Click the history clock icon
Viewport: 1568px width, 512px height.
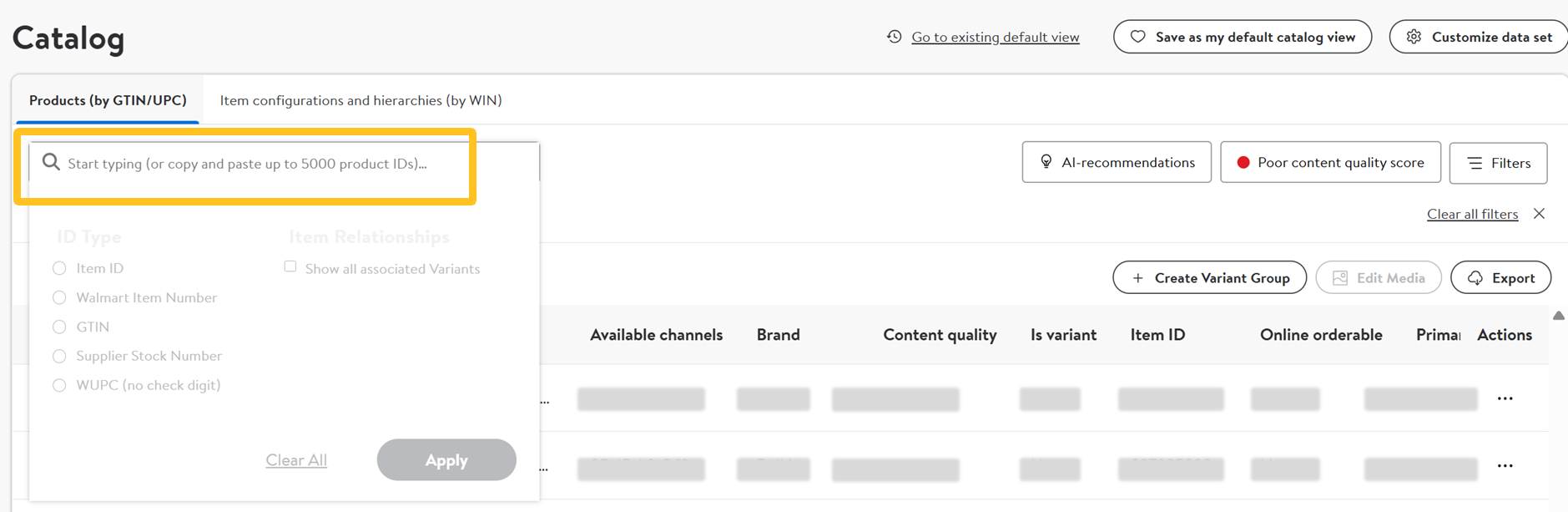(x=894, y=37)
